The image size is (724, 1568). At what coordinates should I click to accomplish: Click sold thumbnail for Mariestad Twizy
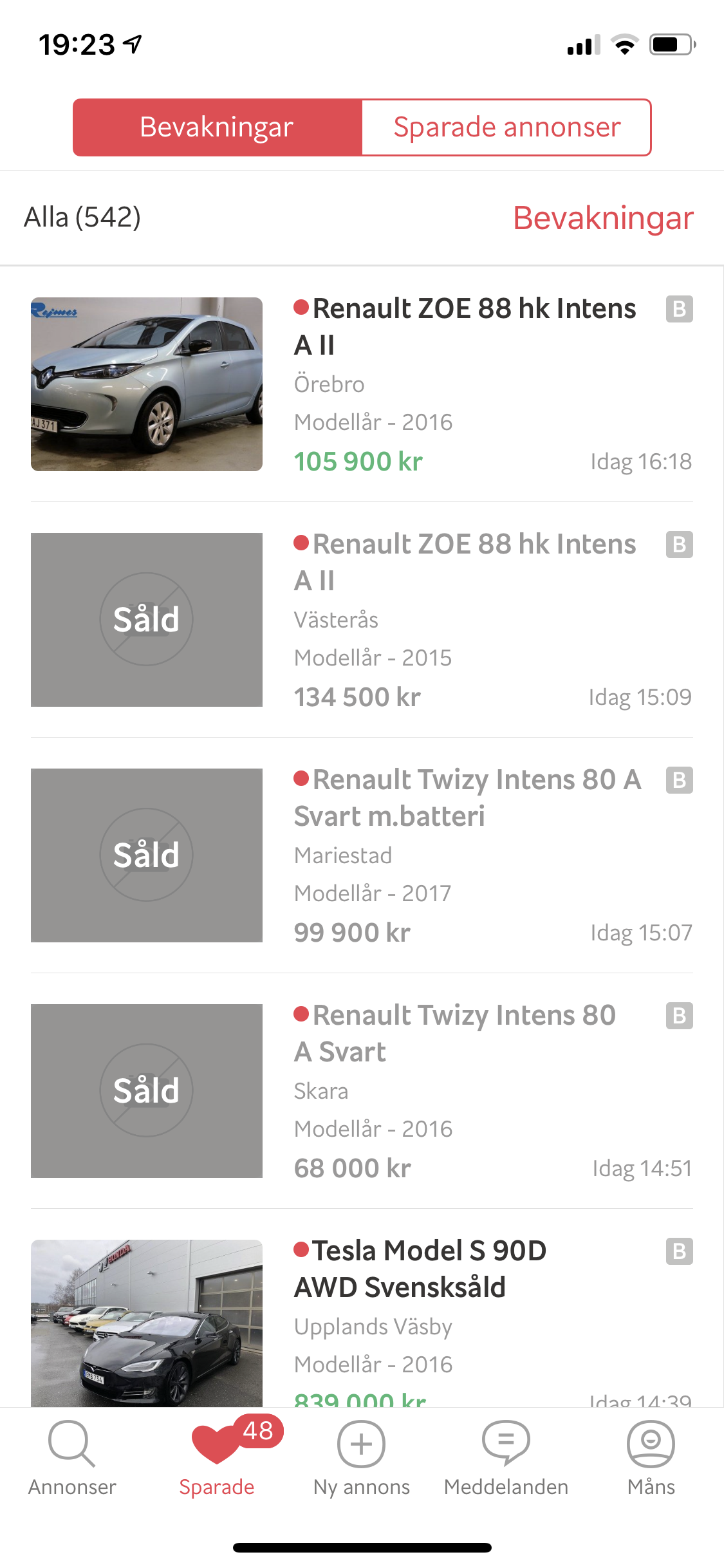pyautogui.click(x=147, y=855)
